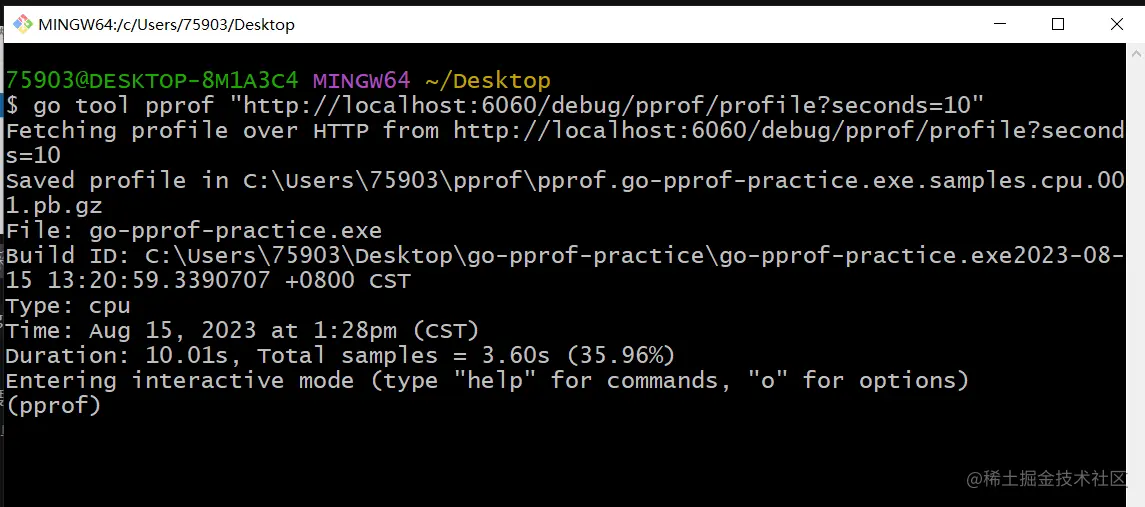Click the yellow ~/Desktop path text
Screen dimensions: 1145x507
click(x=488, y=80)
